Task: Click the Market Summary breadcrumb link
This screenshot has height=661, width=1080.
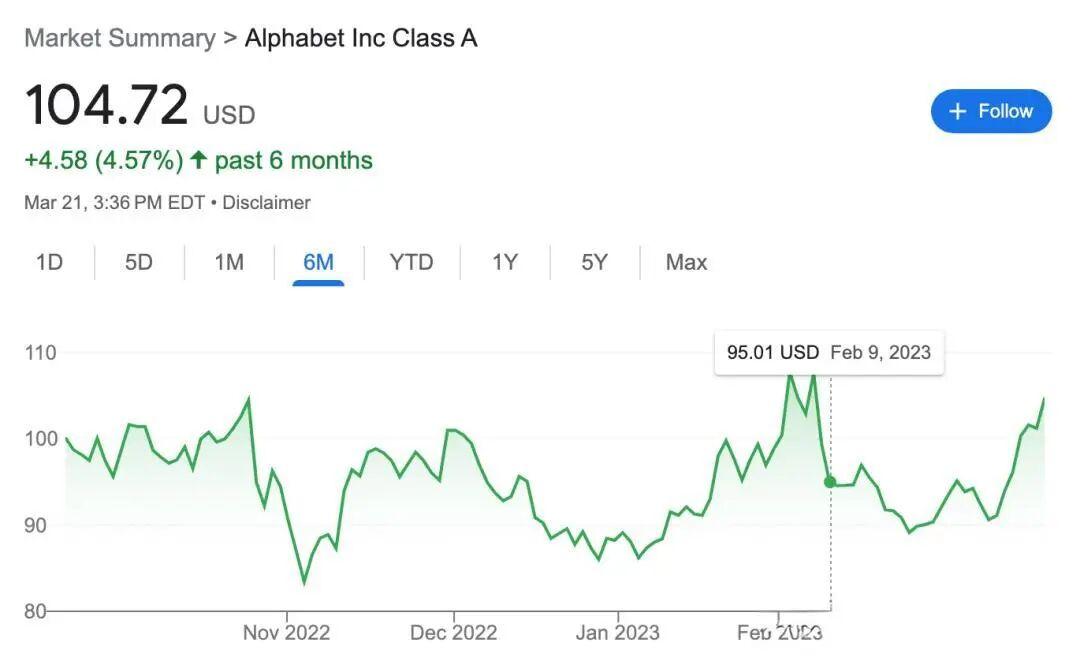Action: point(119,38)
